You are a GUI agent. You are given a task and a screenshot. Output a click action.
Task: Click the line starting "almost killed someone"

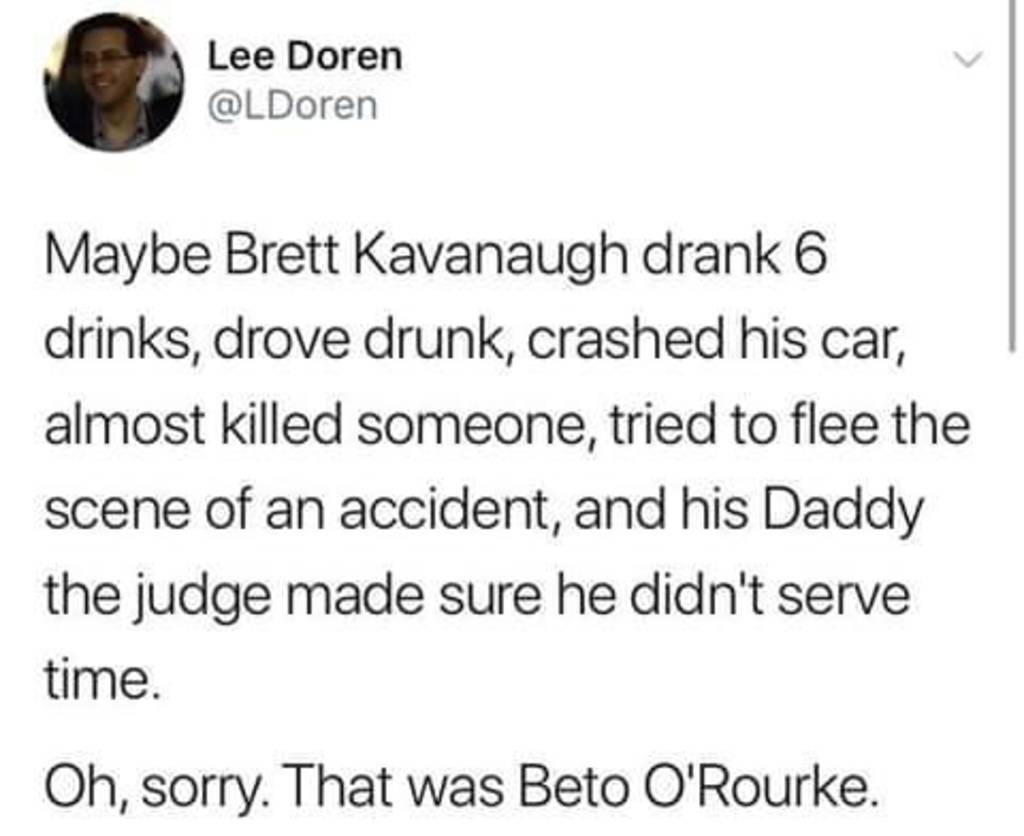pos(505,430)
